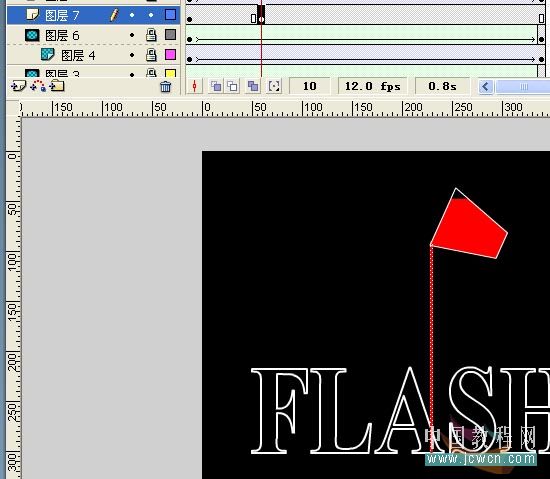The width and height of the screenshot is (550, 479).
Task: Open Modify Onion Markers menu
Action: (274, 86)
